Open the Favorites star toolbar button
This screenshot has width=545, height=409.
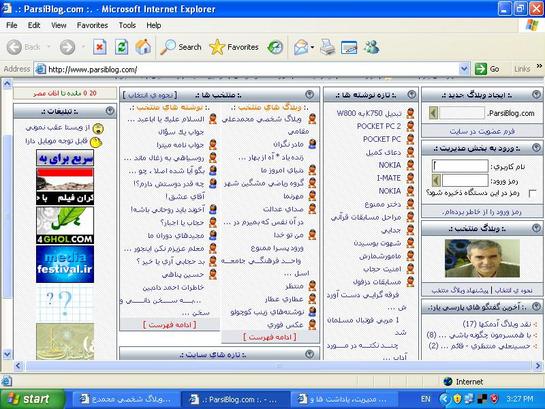click(234, 47)
